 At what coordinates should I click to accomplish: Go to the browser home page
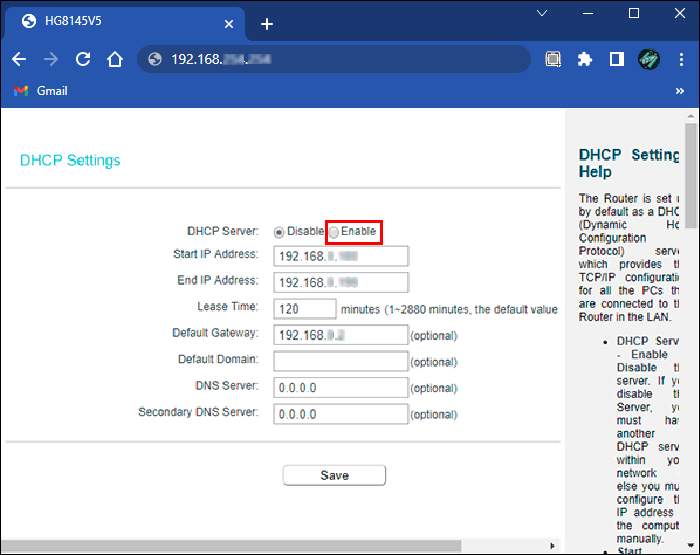[115, 59]
